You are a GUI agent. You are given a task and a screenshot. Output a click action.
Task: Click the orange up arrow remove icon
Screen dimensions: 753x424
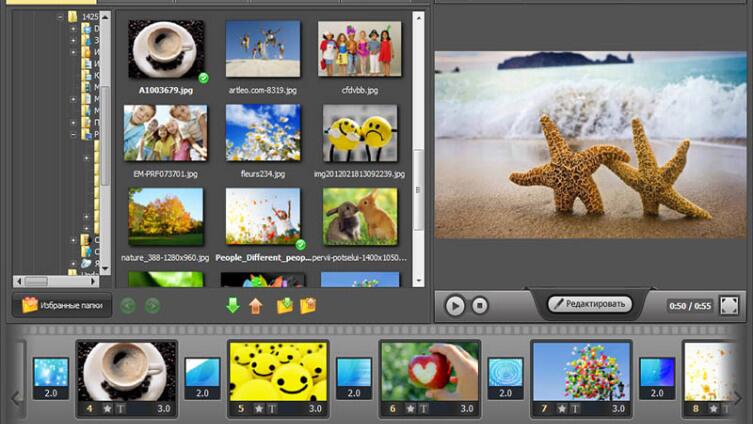point(256,306)
